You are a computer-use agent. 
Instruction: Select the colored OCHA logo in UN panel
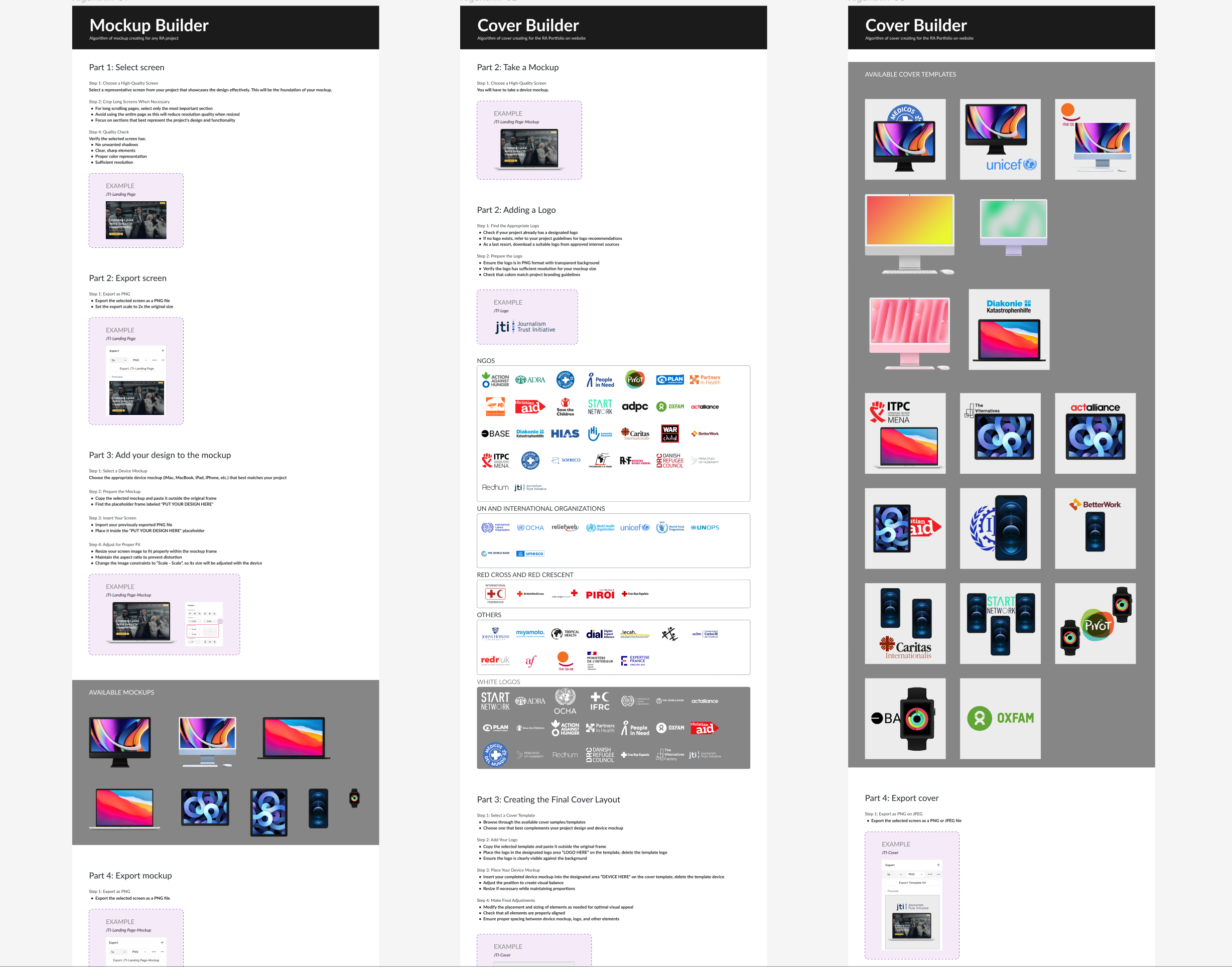coord(530,528)
